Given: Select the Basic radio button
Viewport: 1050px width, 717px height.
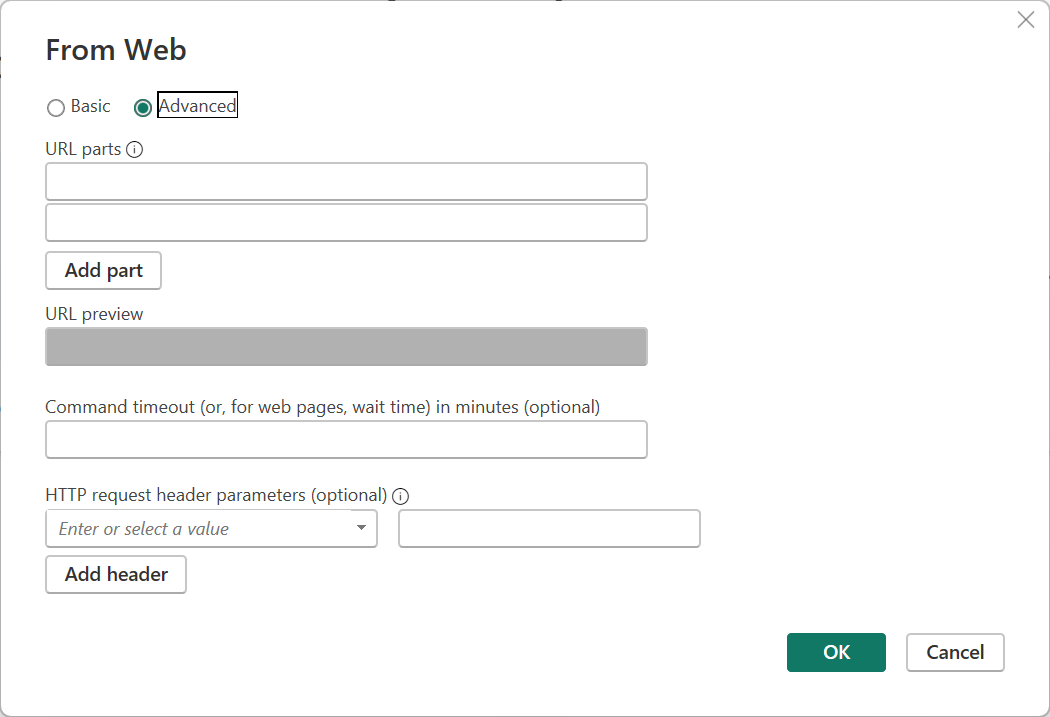Looking at the screenshot, I should pos(56,107).
